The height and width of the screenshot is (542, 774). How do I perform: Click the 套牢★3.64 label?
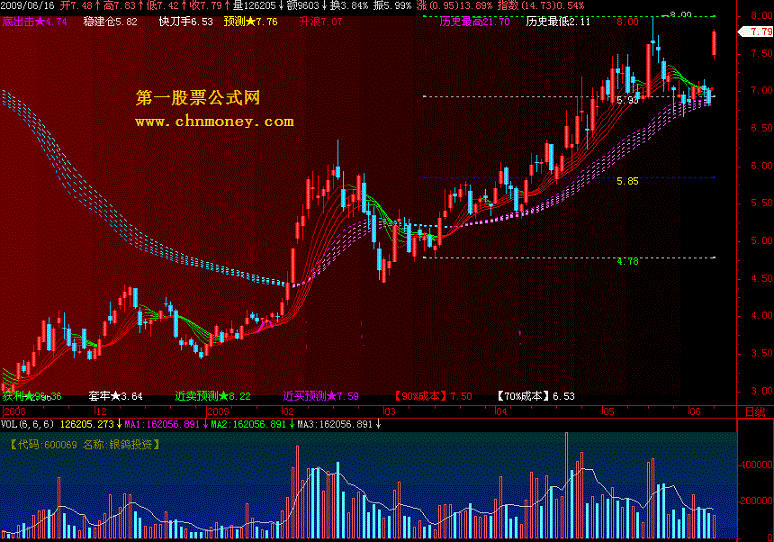116,396
